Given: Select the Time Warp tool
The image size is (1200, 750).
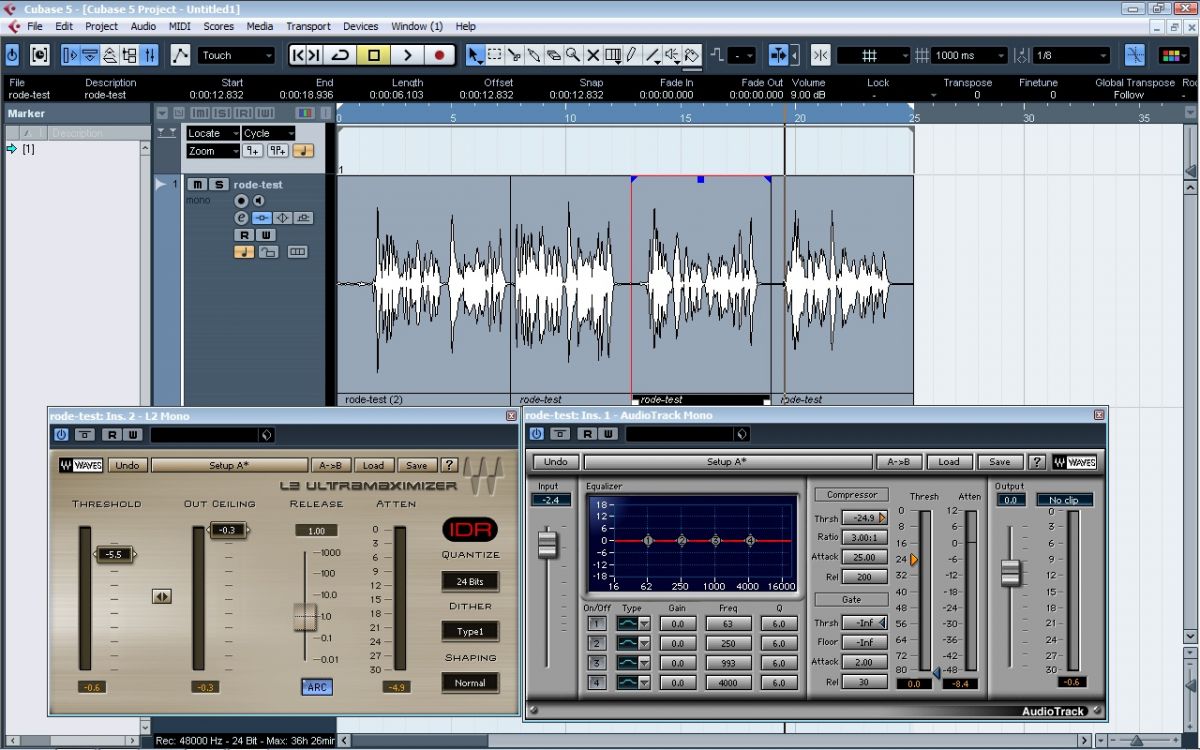Looking at the screenshot, I should 613,55.
